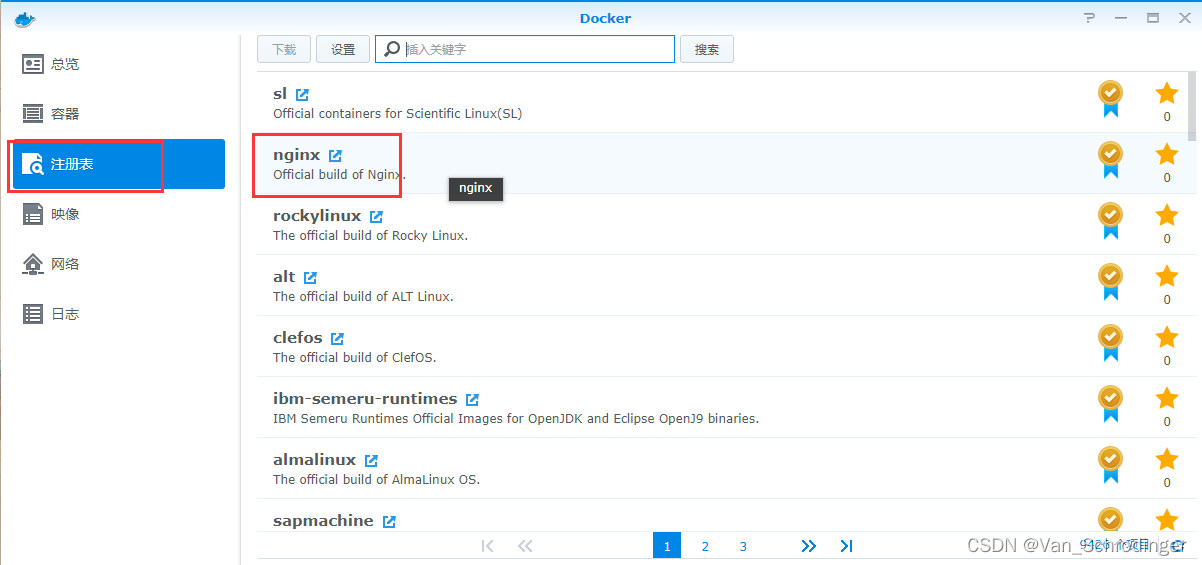1202x565 pixels.
Task: Click the star icon in almalinux row
Action: pos(1167,460)
